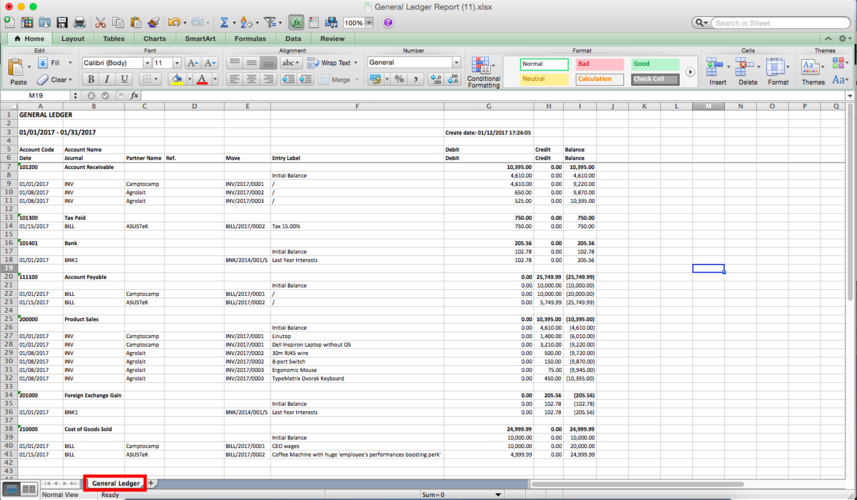This screenshot has height=500, width=857.
Task: Select the General Ledger sheet tab
Action: pyautogui.click(x=115, y=483)
